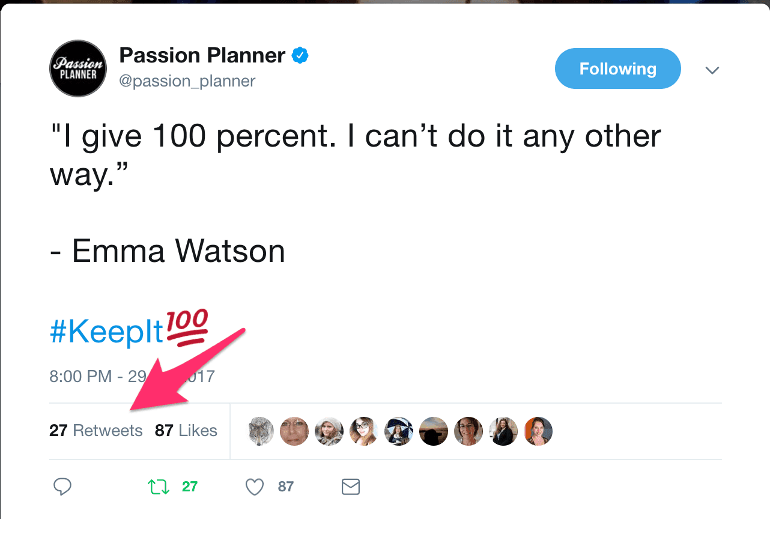
Task: Expand the tweet options chevron
Action: point(712,70)
